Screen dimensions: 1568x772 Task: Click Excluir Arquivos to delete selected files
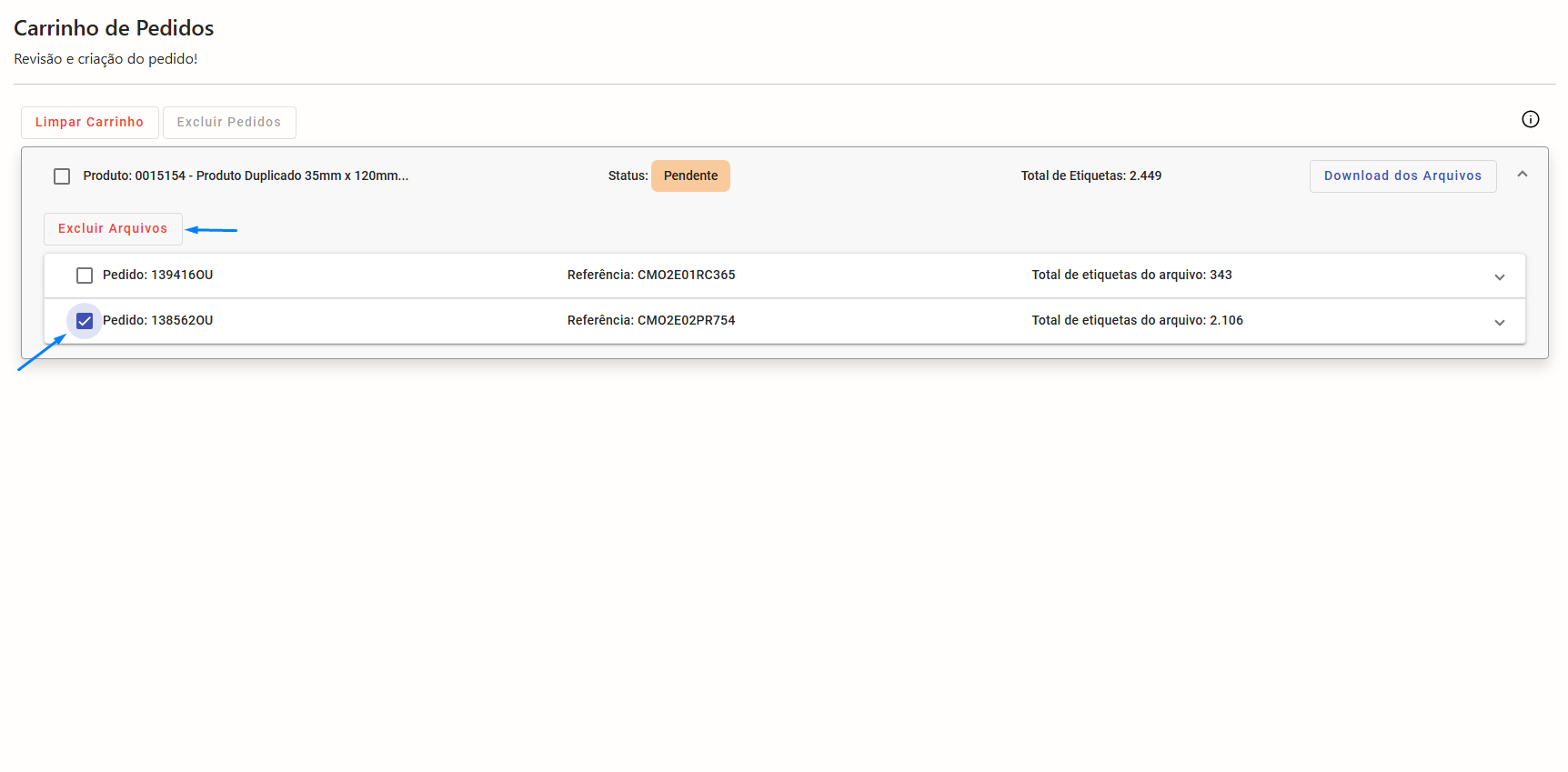pyautogui.click(x=113, y=229)
